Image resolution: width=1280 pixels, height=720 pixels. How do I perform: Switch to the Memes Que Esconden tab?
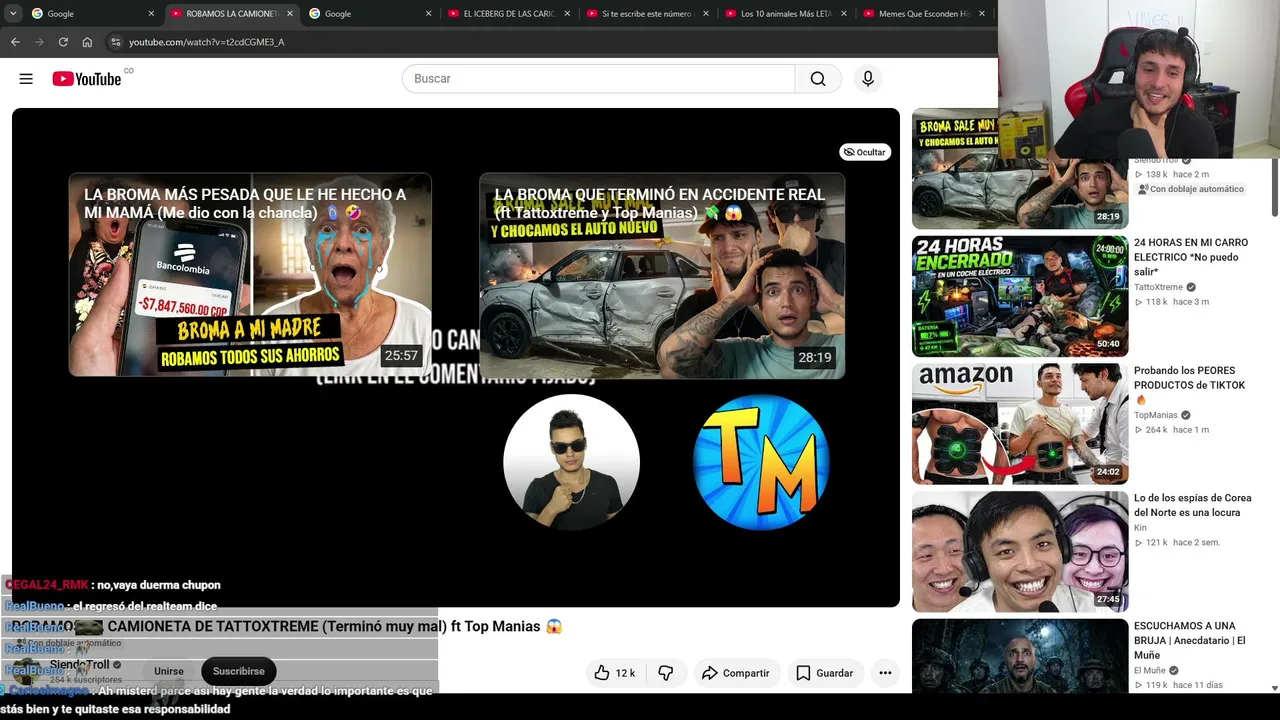(x=924, y=14)
